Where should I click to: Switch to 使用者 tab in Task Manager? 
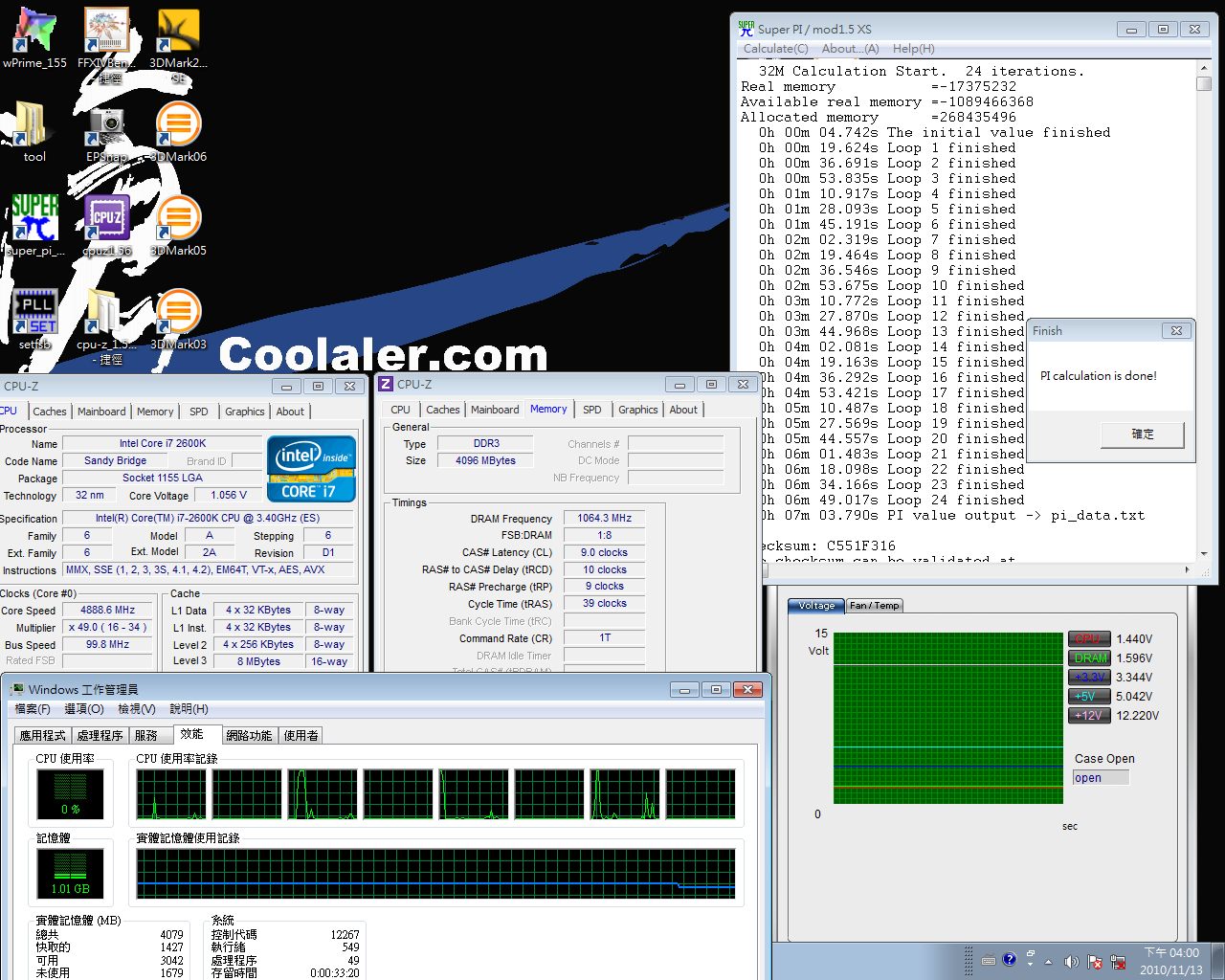coord(301,735)
